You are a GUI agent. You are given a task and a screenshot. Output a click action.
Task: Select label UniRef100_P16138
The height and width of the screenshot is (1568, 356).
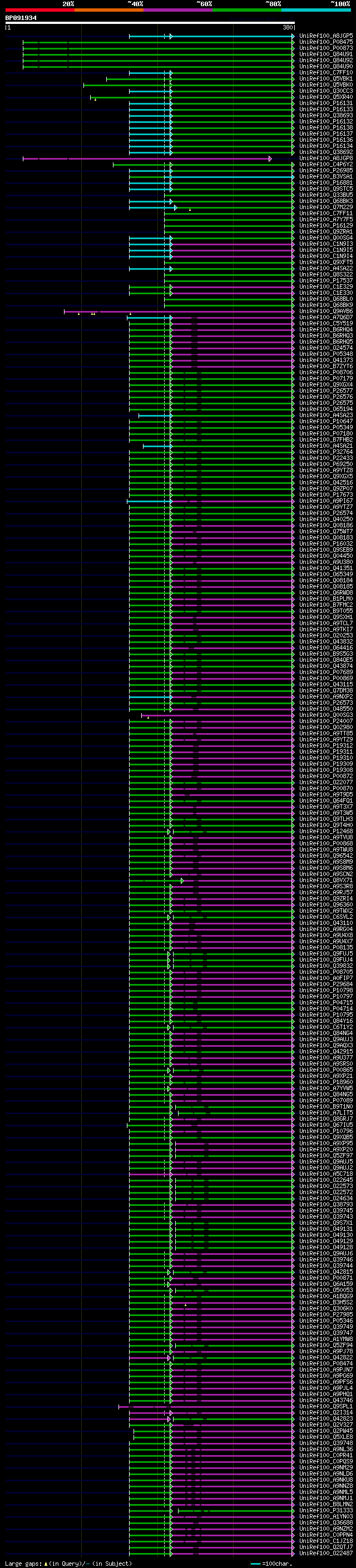point(325,128)
